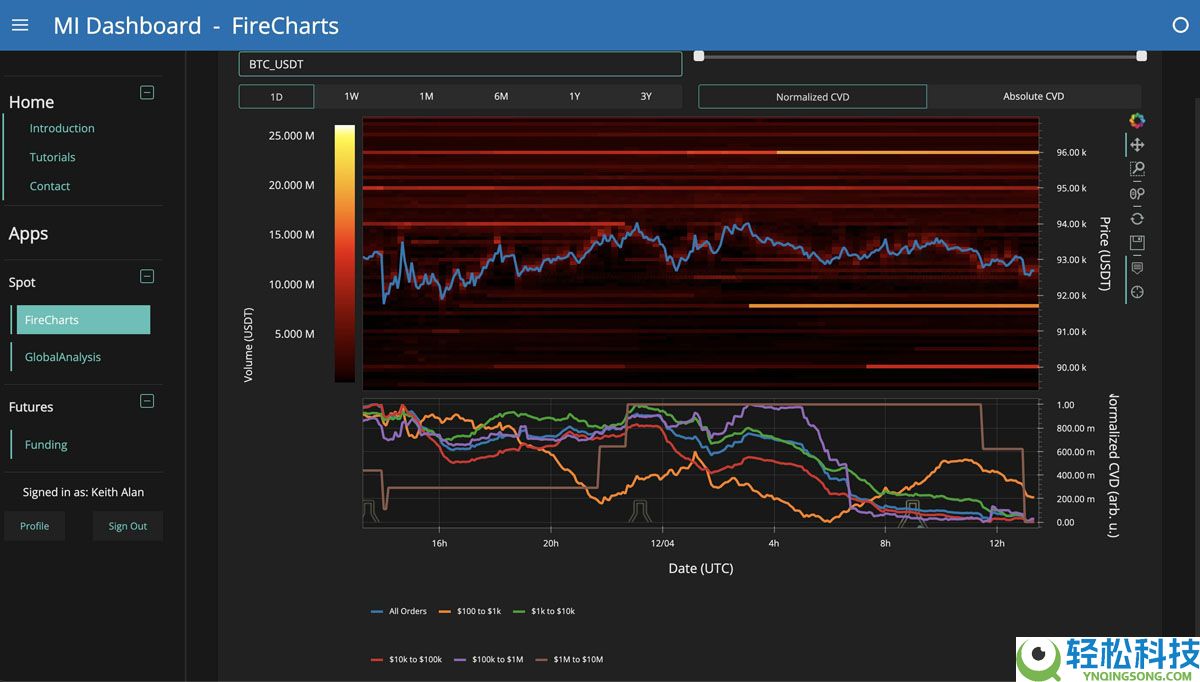The height and width of the screenshot is (682, 1200).
Task: Open the Sign Out button
Action: tap(127, 525)
